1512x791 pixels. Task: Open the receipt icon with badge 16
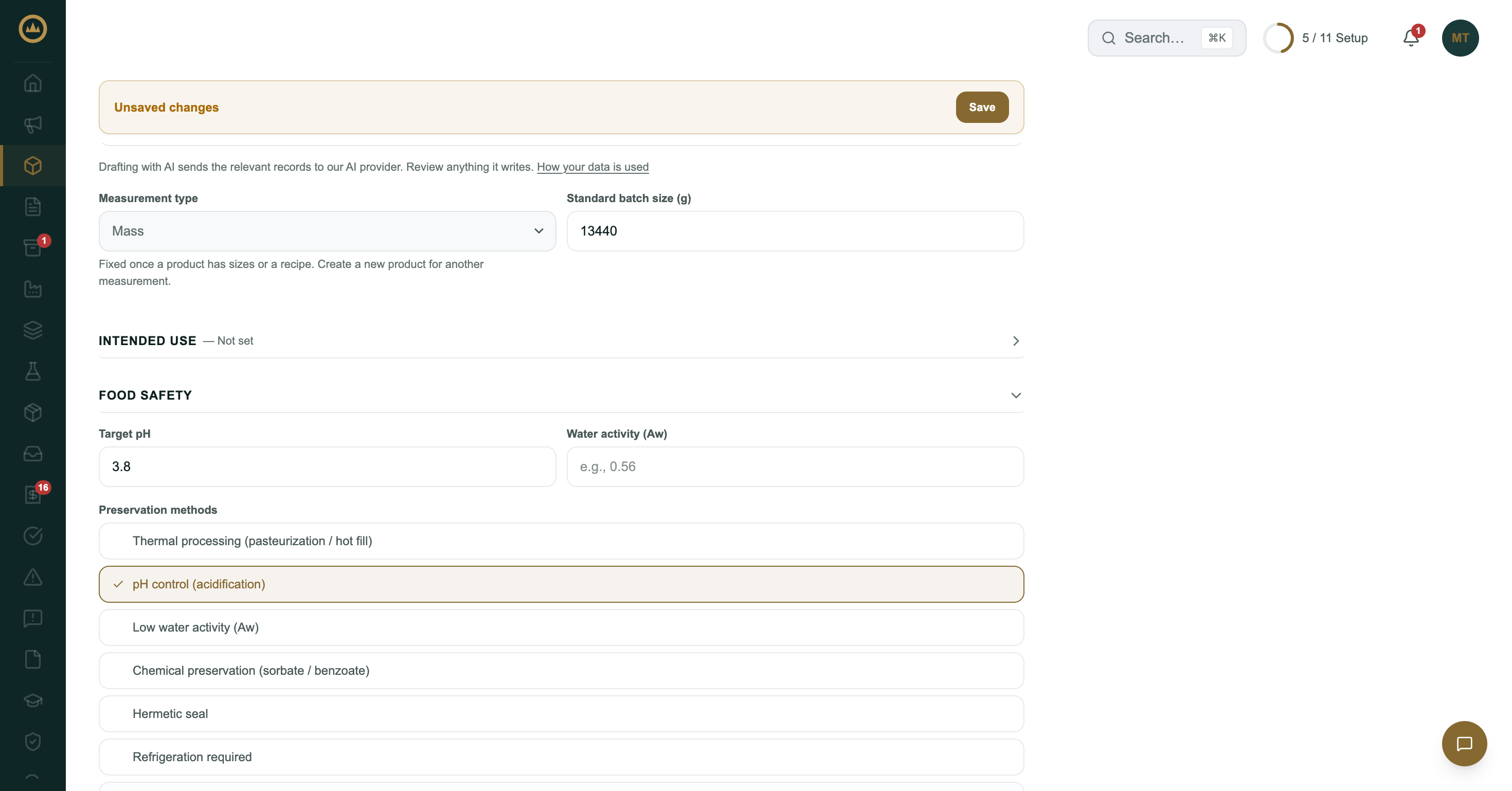pos(33,495)
